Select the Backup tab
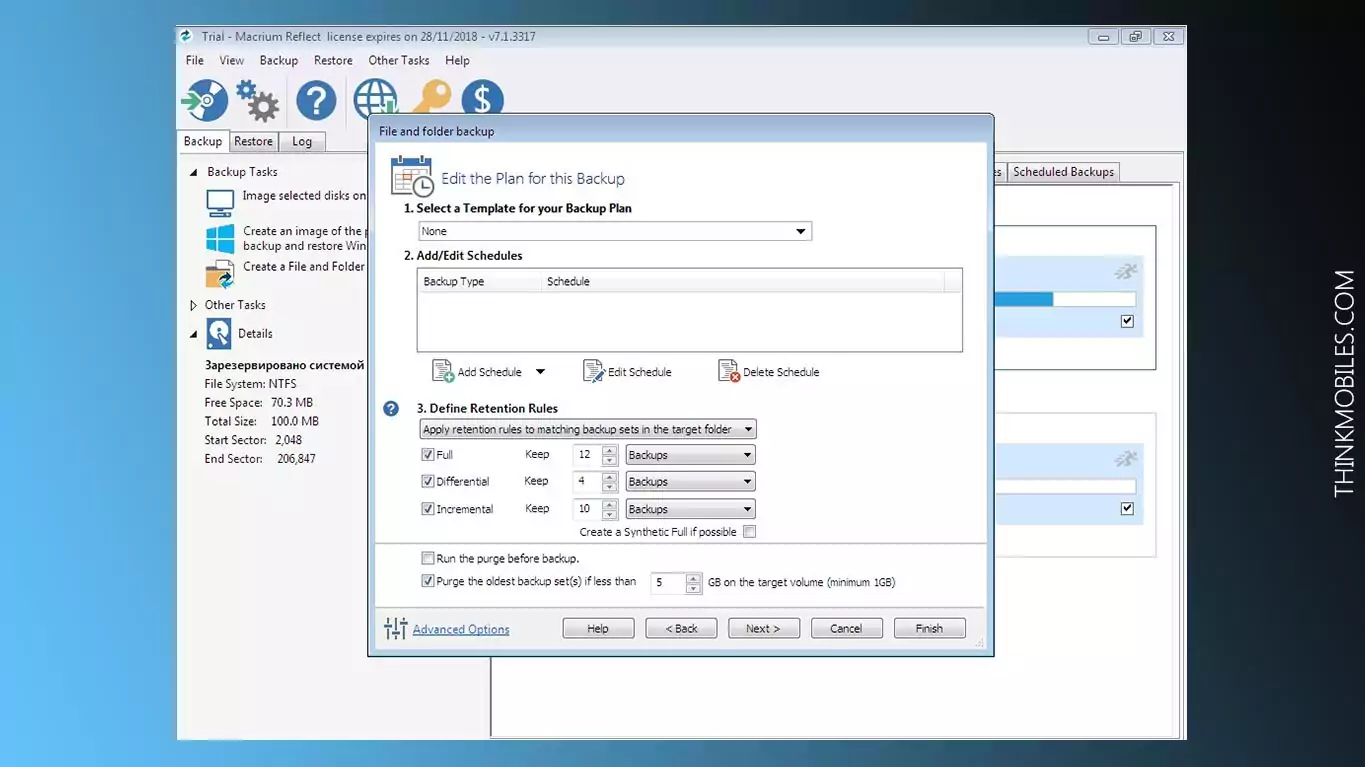 pyautogui.click(x=203, y=141)
